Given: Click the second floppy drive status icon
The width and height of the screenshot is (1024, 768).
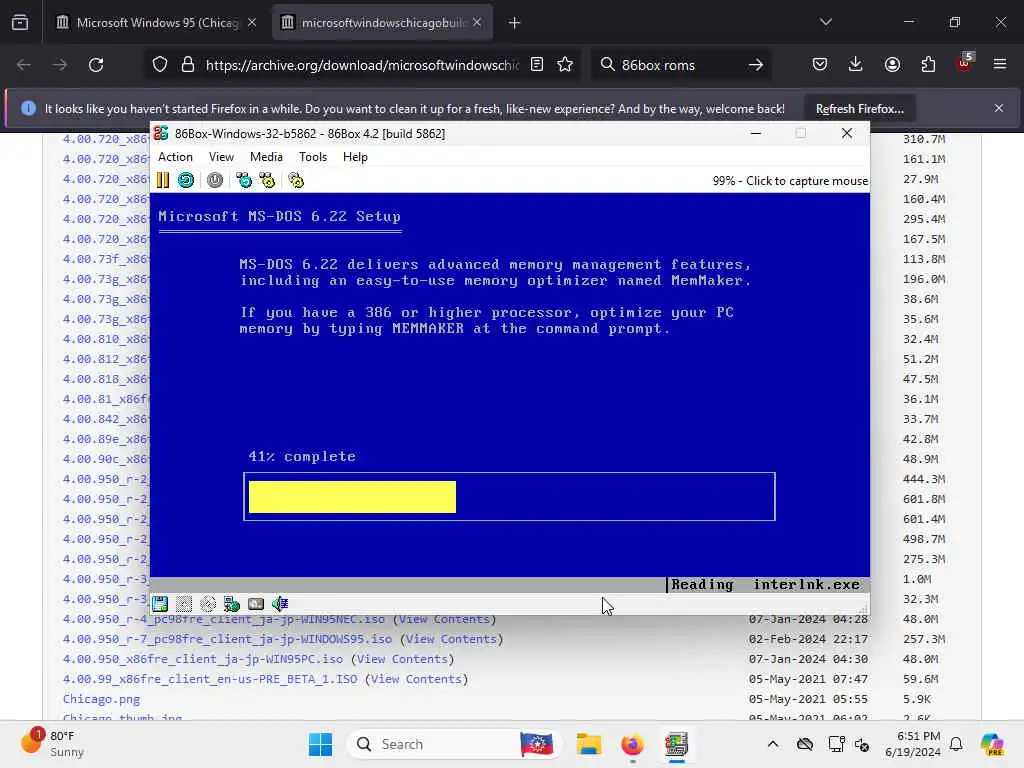Looking at the screenshot, I should pos(184,604).
